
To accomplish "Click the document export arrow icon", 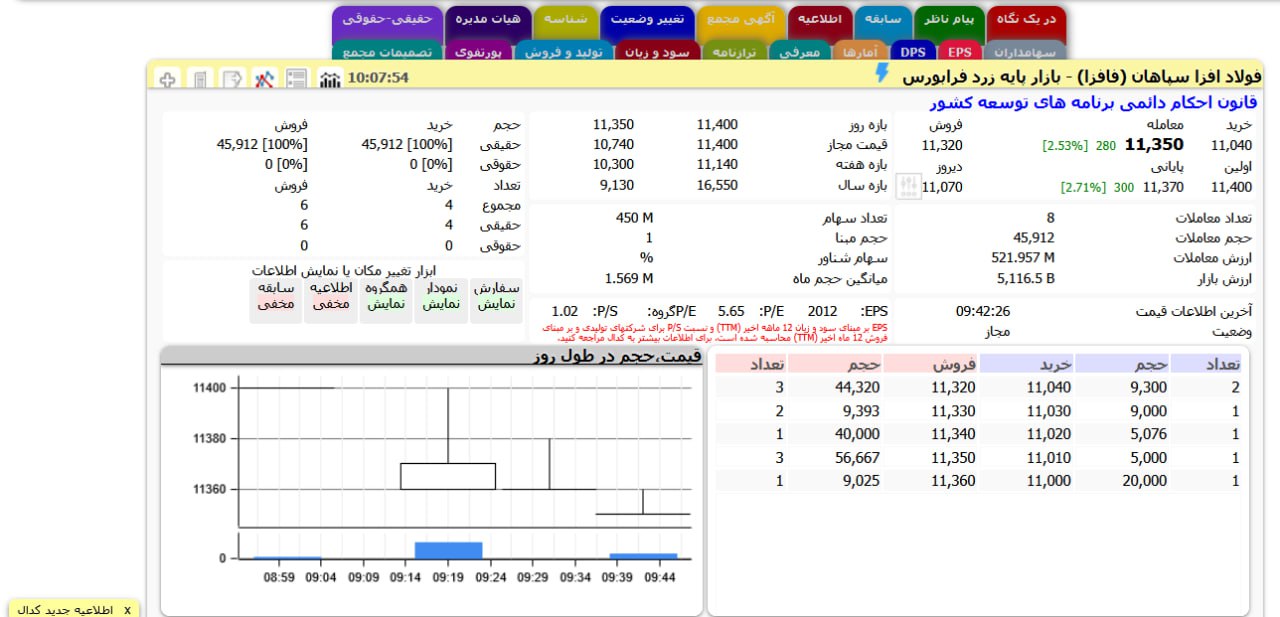I will [x=232, y=78].
